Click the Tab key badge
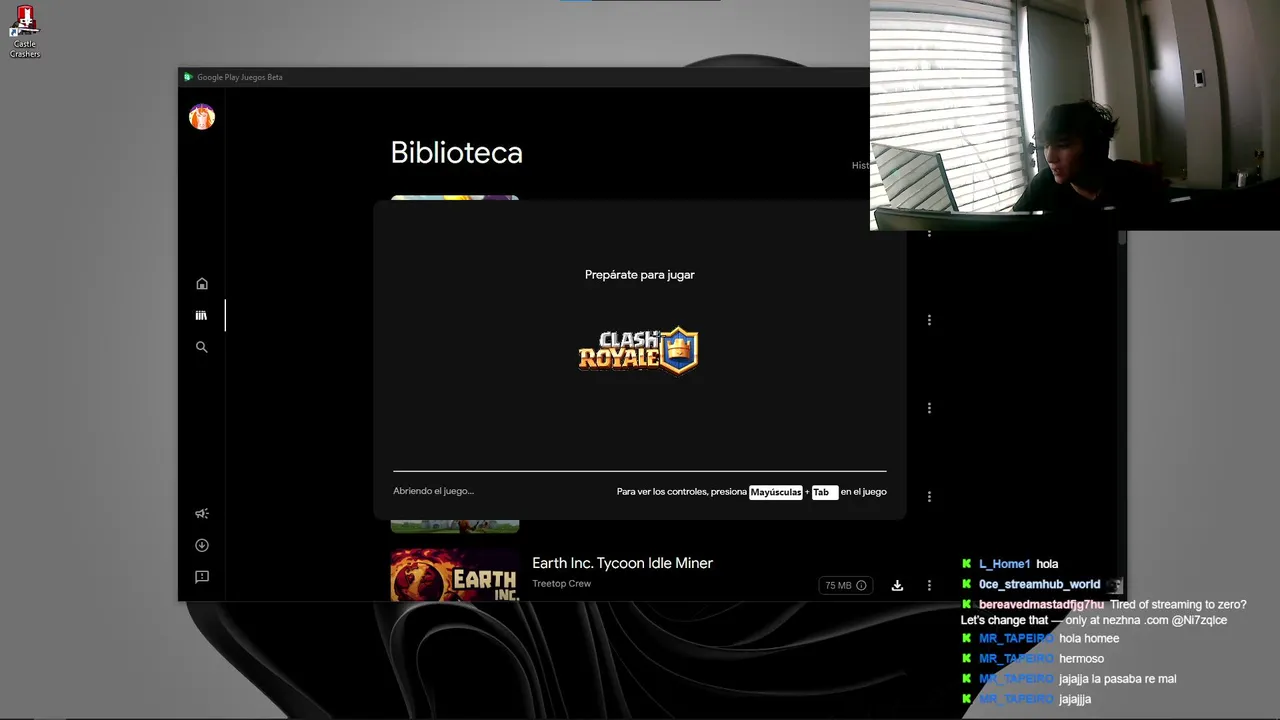This screenshot has height=720, width=1280. point(824,492)
